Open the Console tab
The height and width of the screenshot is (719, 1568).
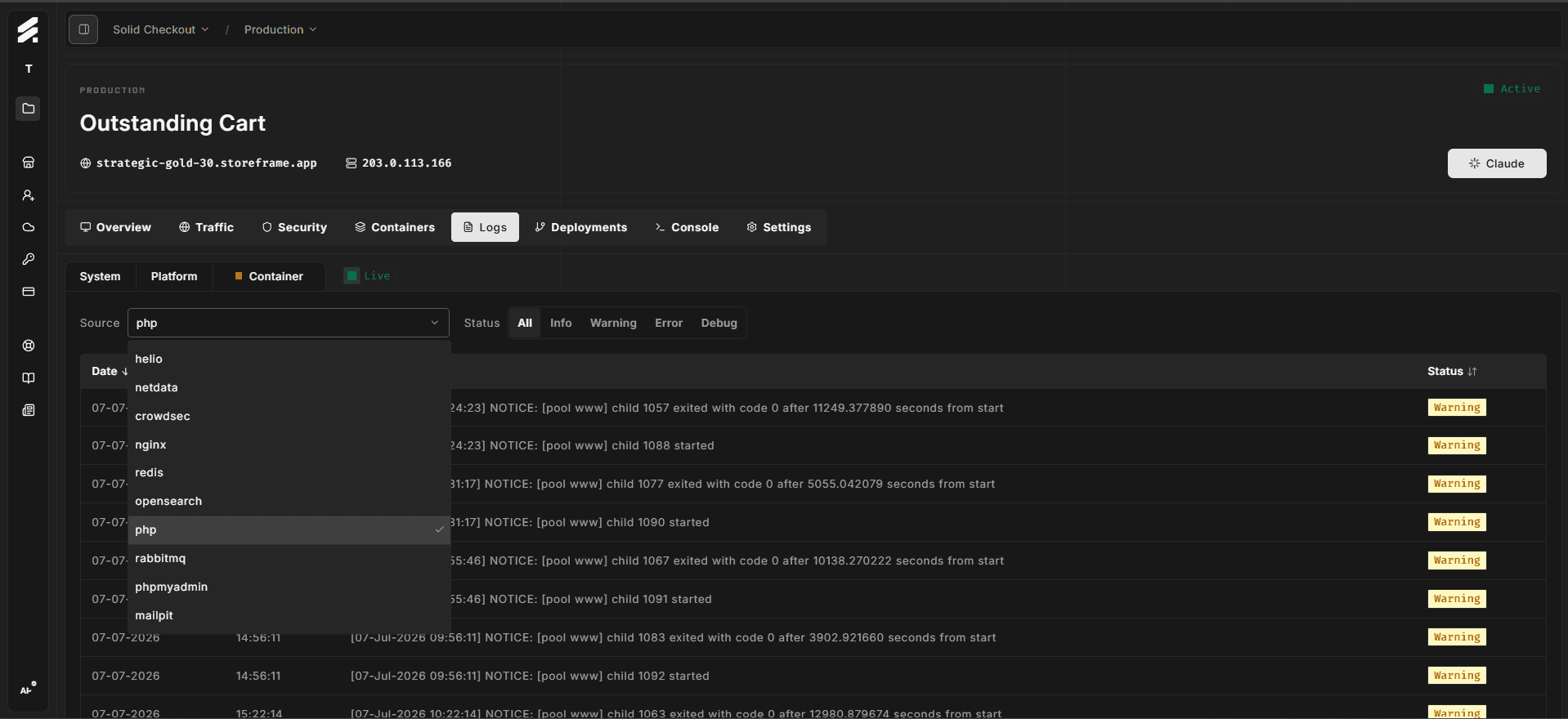(x=687, y=227)
